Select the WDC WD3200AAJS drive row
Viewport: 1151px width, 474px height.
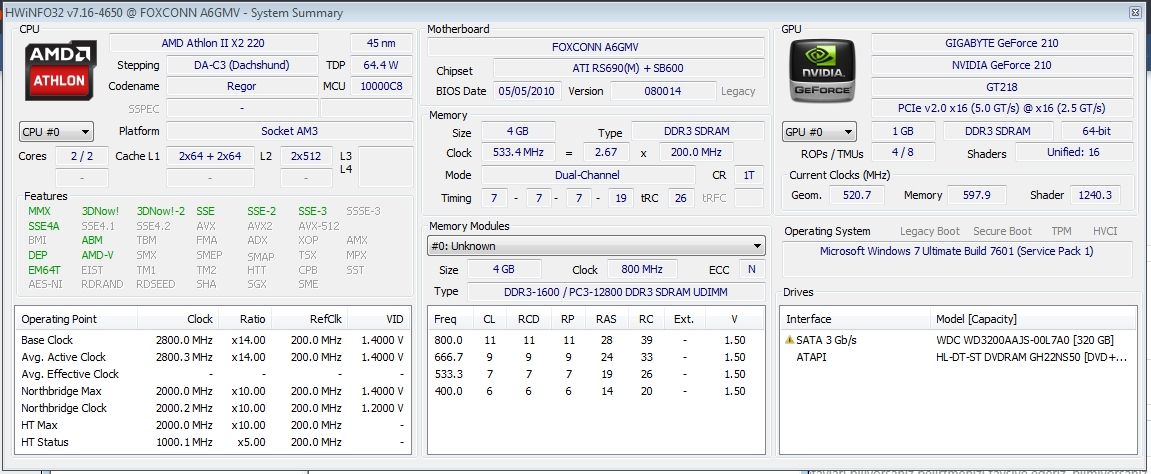click(959, 340)
